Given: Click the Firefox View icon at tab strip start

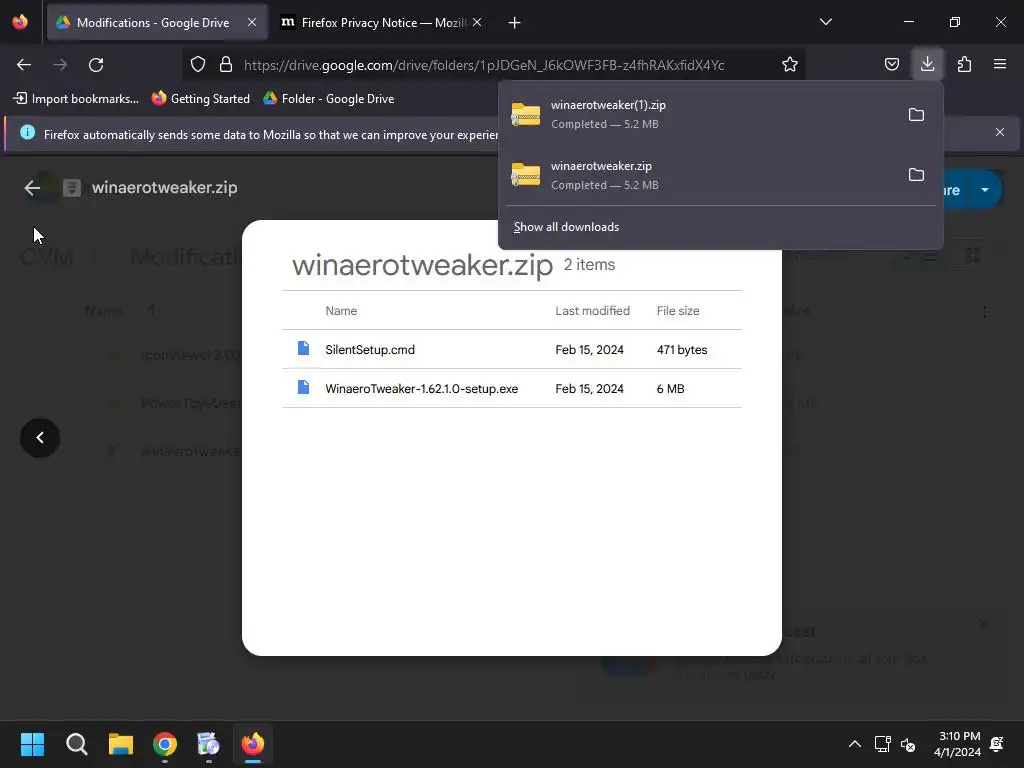Looking at the screenshot, I should (x=20, y=22).
